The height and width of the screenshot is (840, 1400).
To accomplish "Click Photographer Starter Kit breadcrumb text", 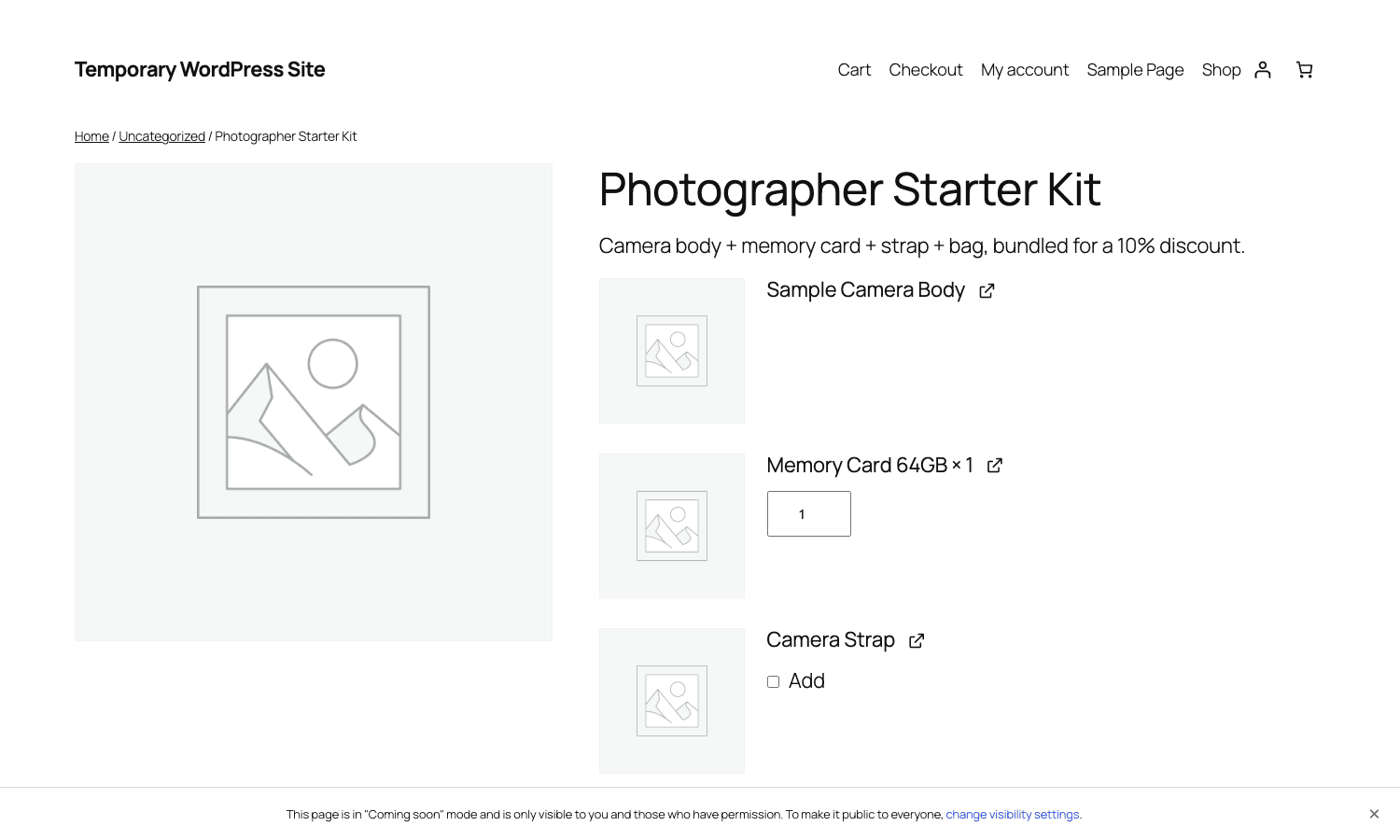I will tap(286, 136).
